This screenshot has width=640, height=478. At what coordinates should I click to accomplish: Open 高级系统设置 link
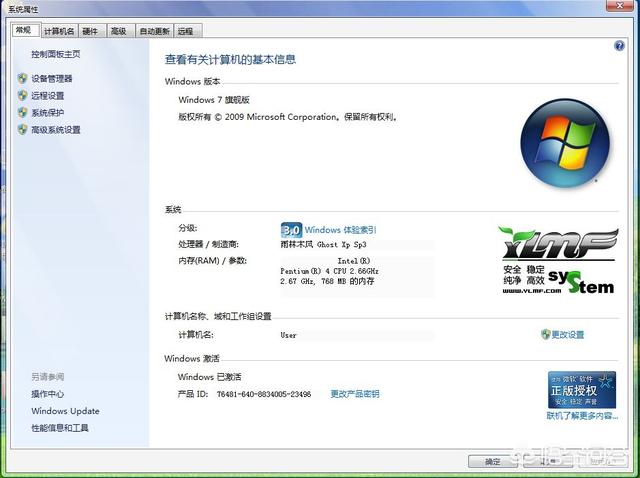(56, 130)
